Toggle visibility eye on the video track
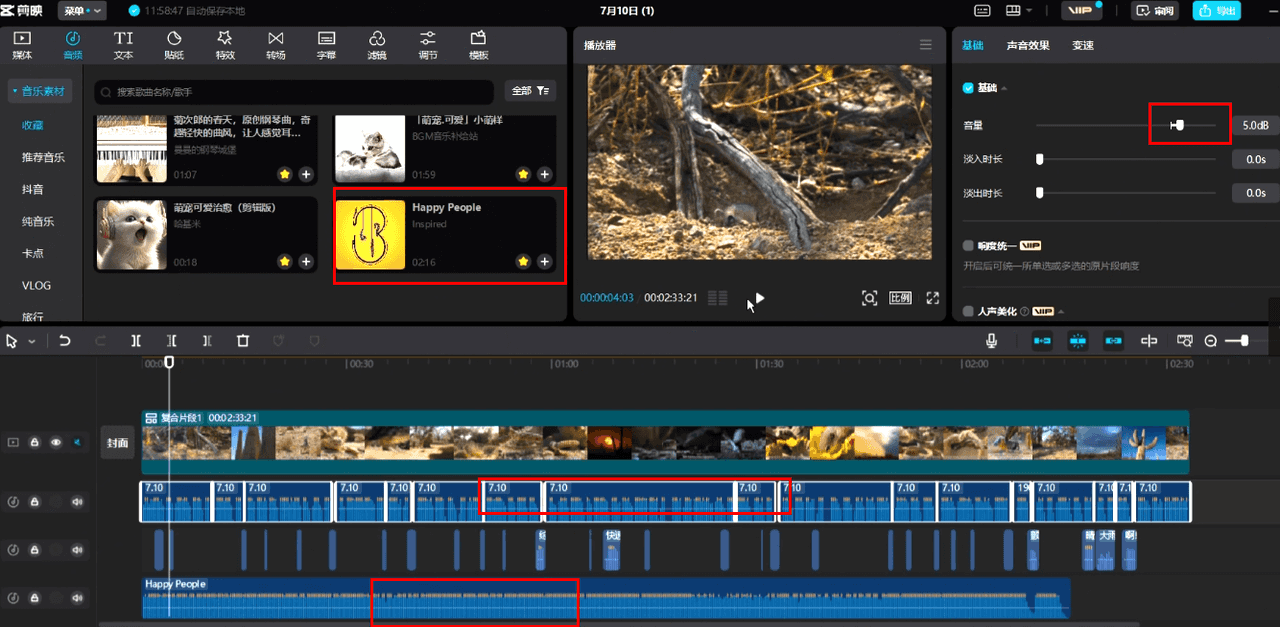Screen dimensions: 1280x627 click(56, 442)
